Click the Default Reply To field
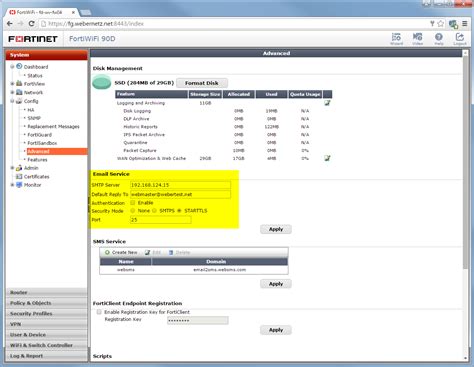Image resolution: width=474 pixels, height=367 pixels. click(180, 194)
